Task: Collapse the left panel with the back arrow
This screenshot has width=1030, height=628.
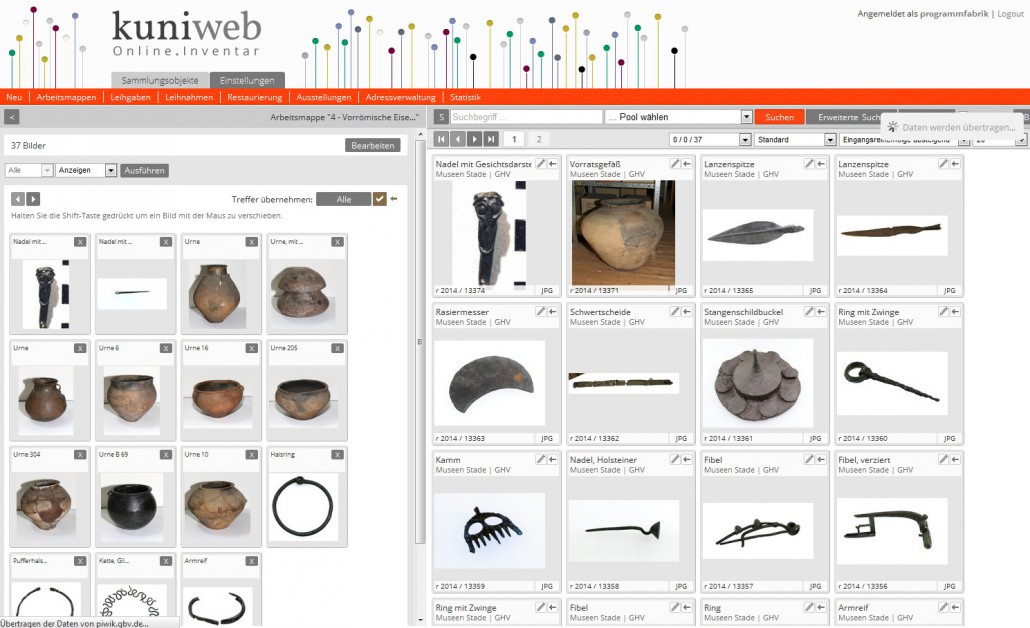Action: coord(12,117)
